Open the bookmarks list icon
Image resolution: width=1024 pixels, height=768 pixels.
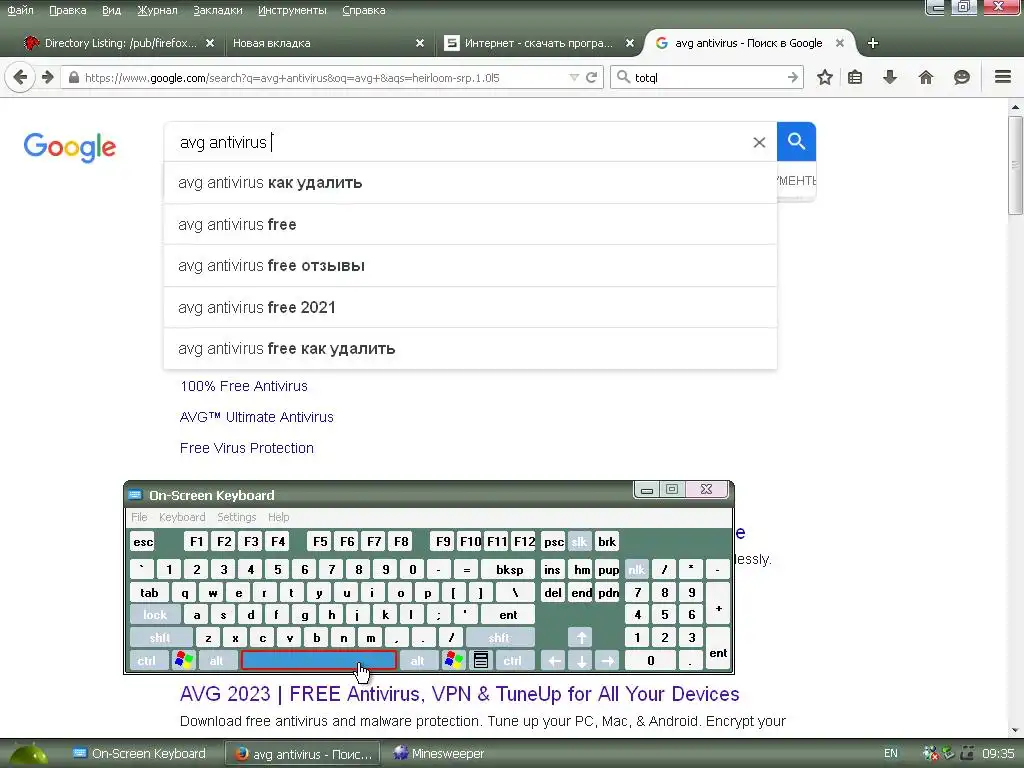tap(855, 78)
